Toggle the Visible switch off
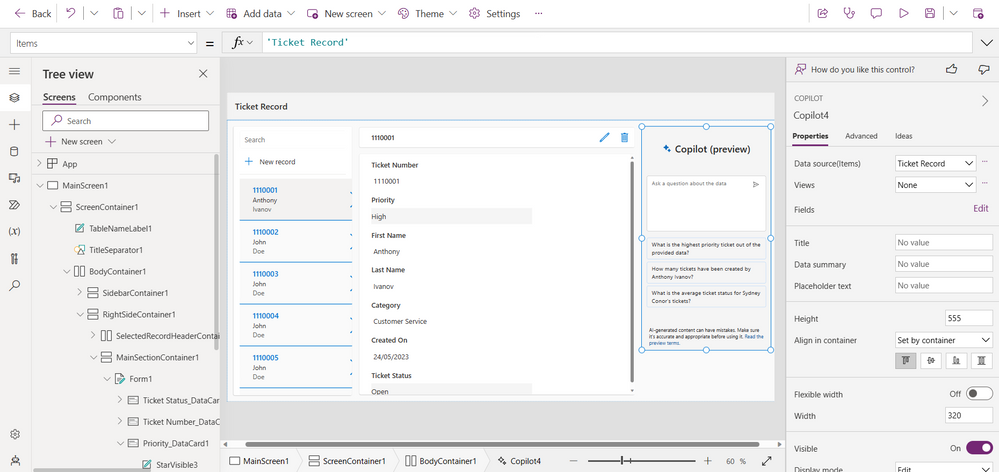The width and height of the screenshot is (999, 472). (x=979, y=448)
